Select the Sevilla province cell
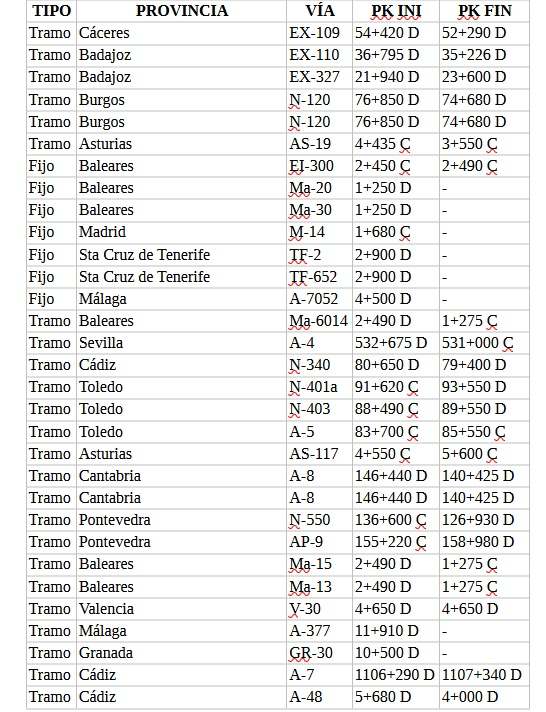Screen dimensions: 546x712 pyautogui.click(x=182, y=343)
